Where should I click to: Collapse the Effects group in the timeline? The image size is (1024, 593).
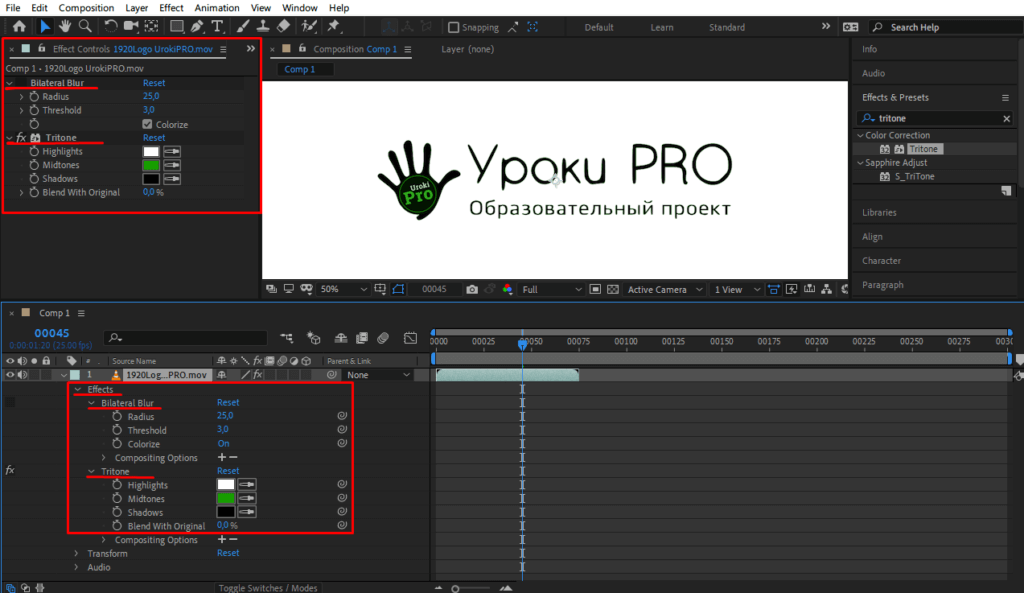point(77,389)
